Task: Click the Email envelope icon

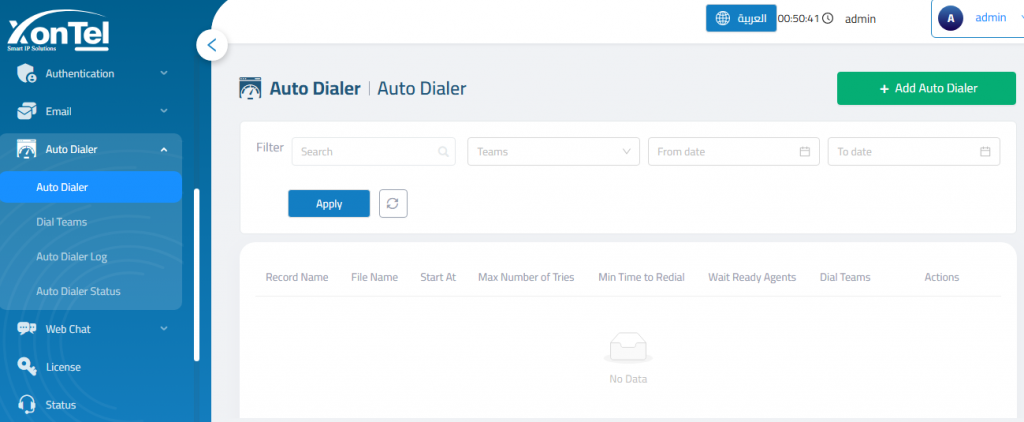Action: point(27,112)
